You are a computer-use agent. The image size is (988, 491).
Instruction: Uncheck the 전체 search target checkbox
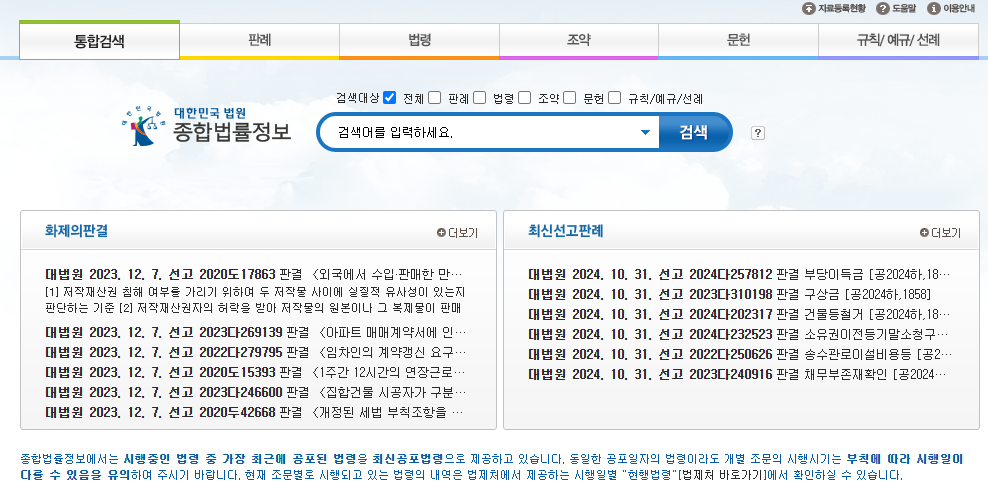pos(389,98)
